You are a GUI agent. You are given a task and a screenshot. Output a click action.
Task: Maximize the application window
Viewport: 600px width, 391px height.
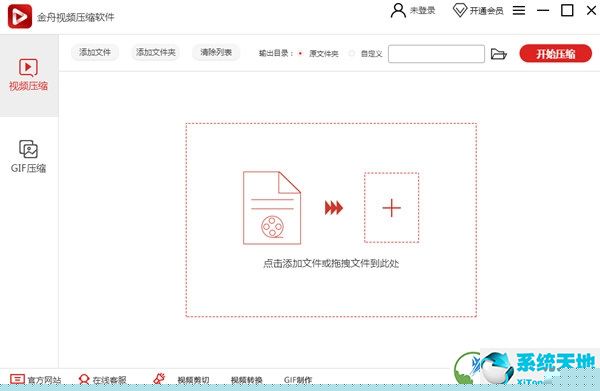click(x=567, y=10)
